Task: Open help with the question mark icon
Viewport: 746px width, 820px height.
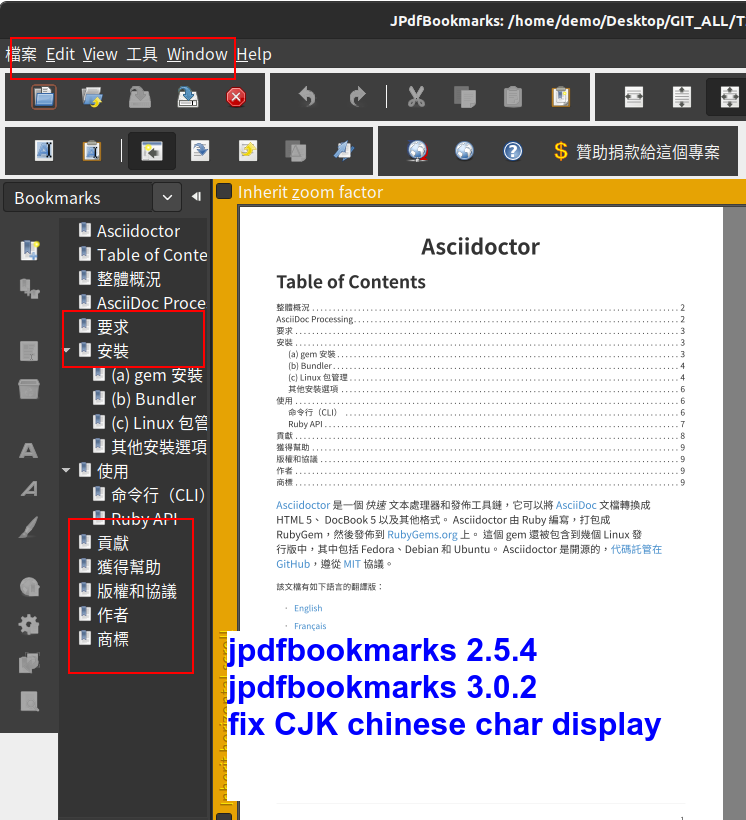Action: click(513, 151)
